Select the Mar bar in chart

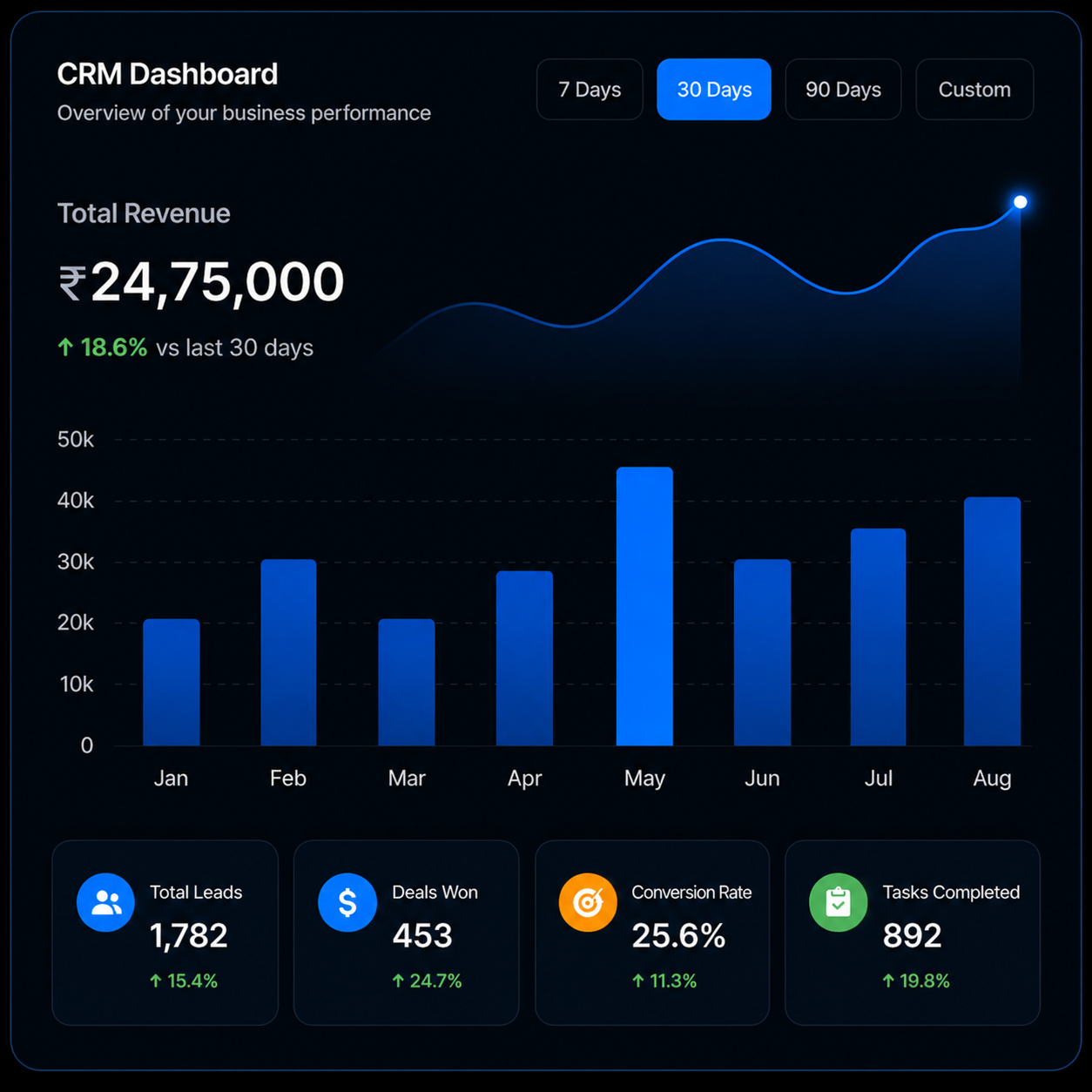click(x=407, y=682)
